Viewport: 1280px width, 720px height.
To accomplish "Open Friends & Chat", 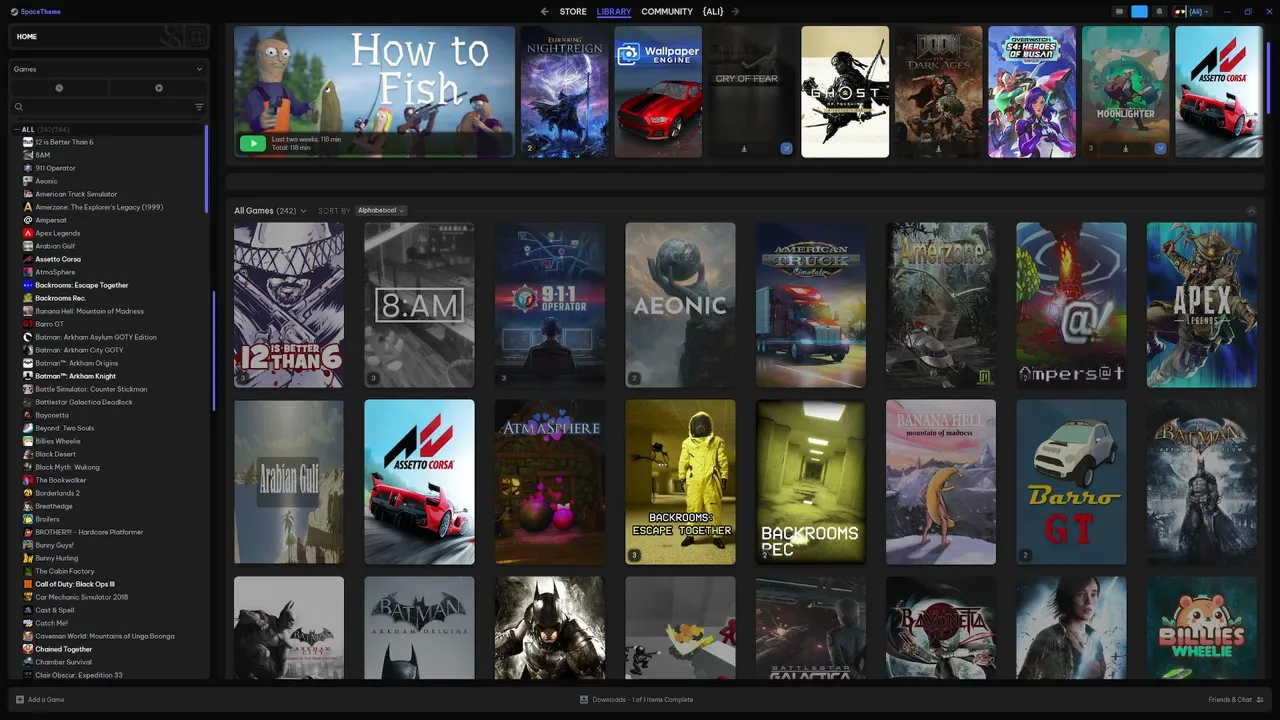I will pos(1236,700).
